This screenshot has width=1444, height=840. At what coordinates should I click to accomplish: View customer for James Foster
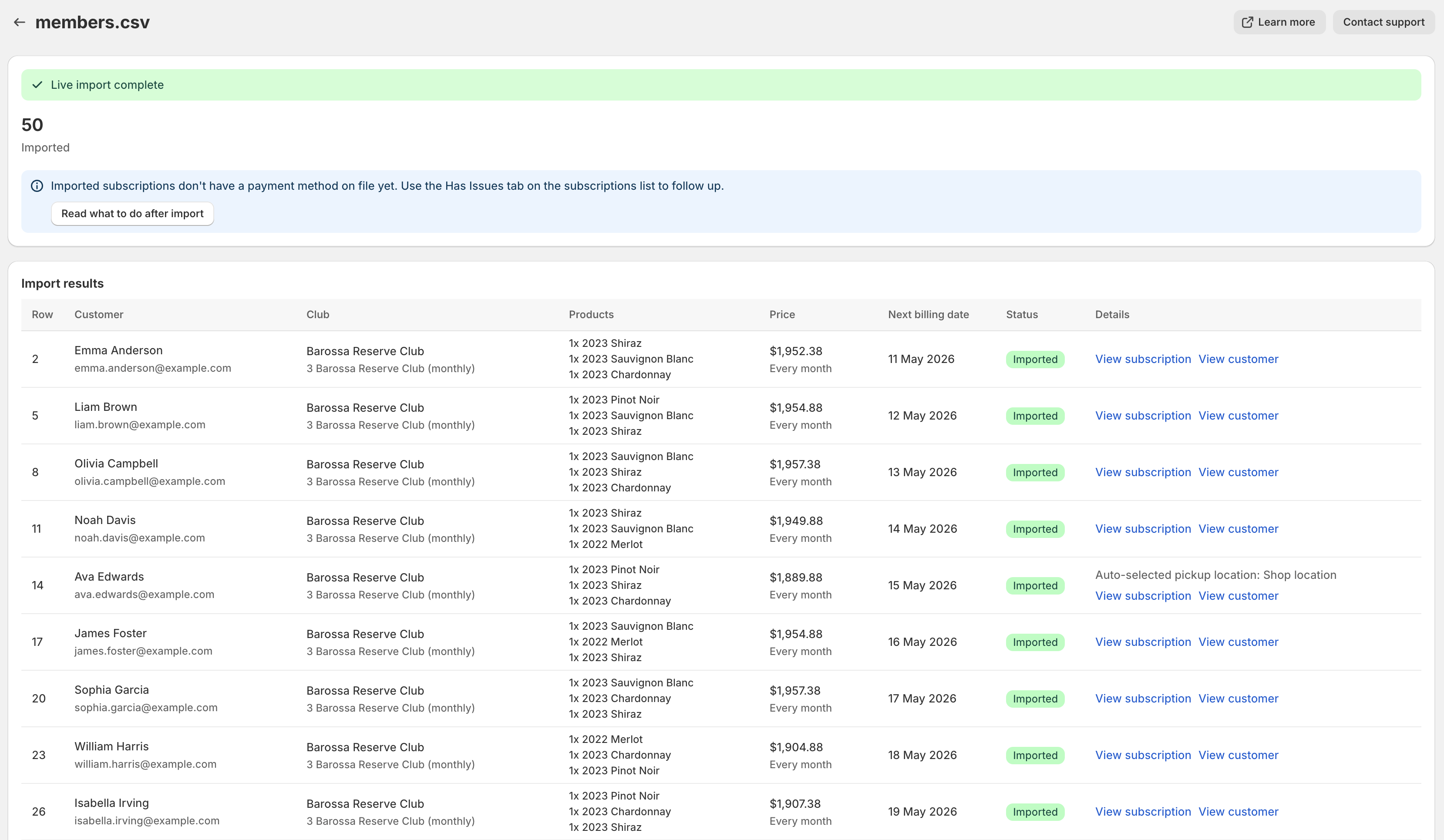[x=1238, y=642]
